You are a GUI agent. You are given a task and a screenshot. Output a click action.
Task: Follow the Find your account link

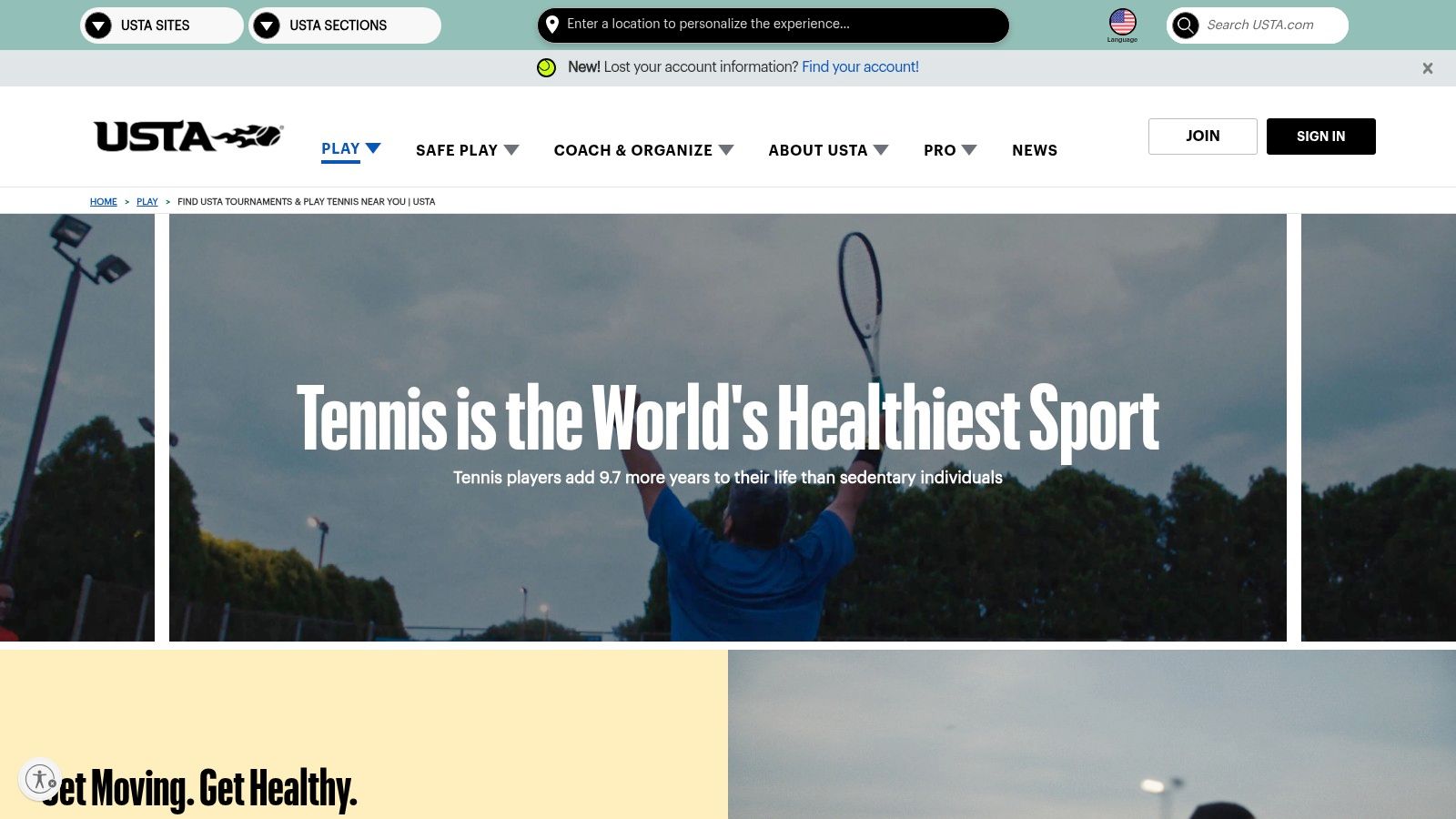click(x=860, y=67)
